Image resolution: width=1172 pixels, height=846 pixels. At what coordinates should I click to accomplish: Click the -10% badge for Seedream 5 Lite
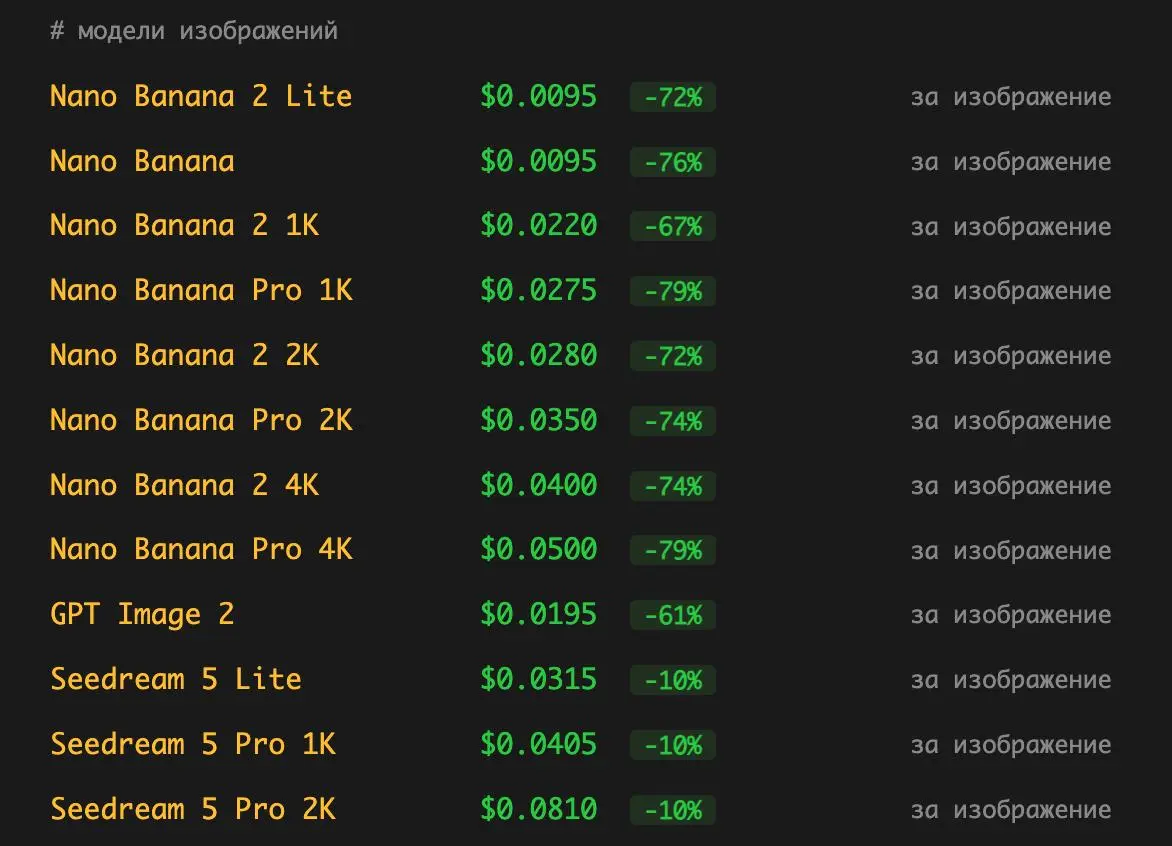673,681
